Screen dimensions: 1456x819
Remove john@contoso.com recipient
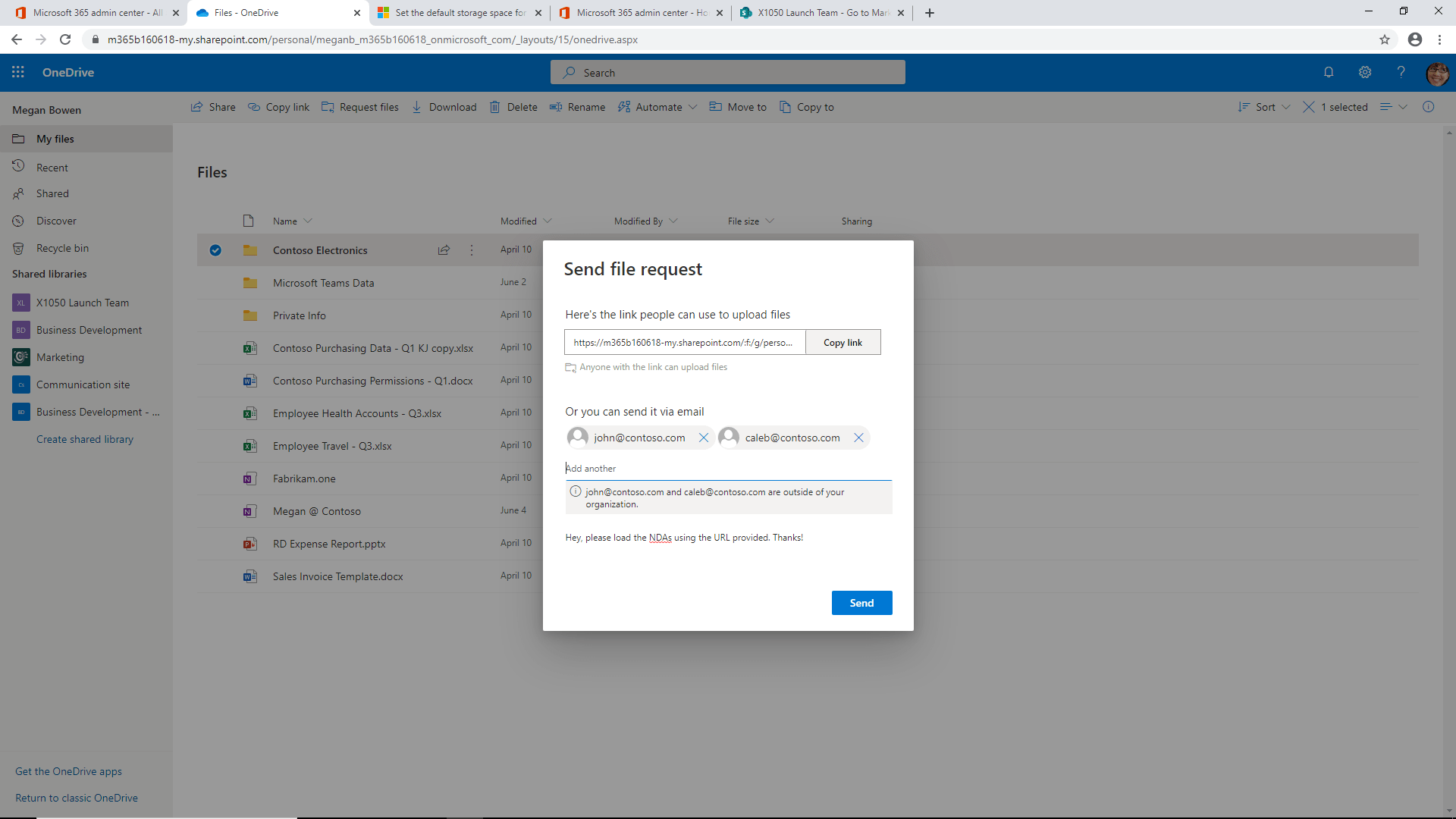coord(703,438)
